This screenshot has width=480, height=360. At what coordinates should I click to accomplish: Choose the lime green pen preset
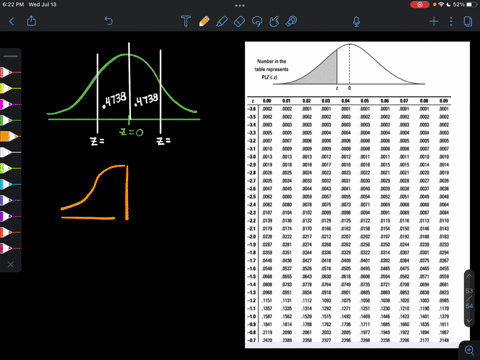point(10,168)
